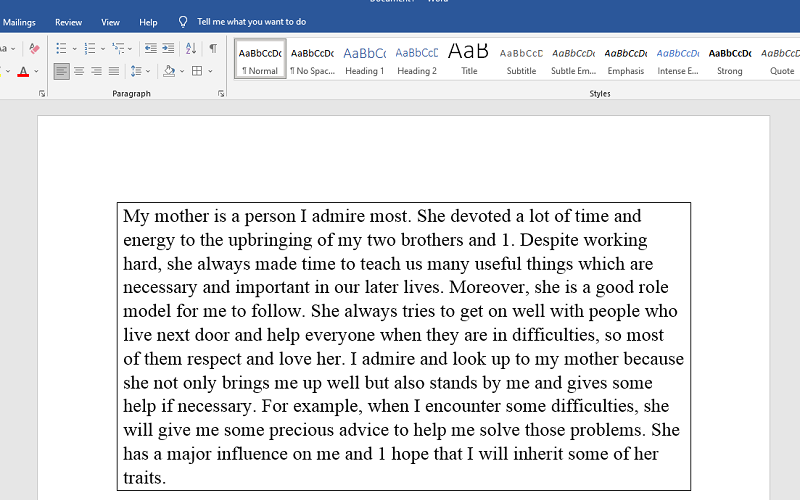The width and height of the screenshot is (800, 500).
Task: Click the Tell me what you want to do box
Action: (251, 22)
